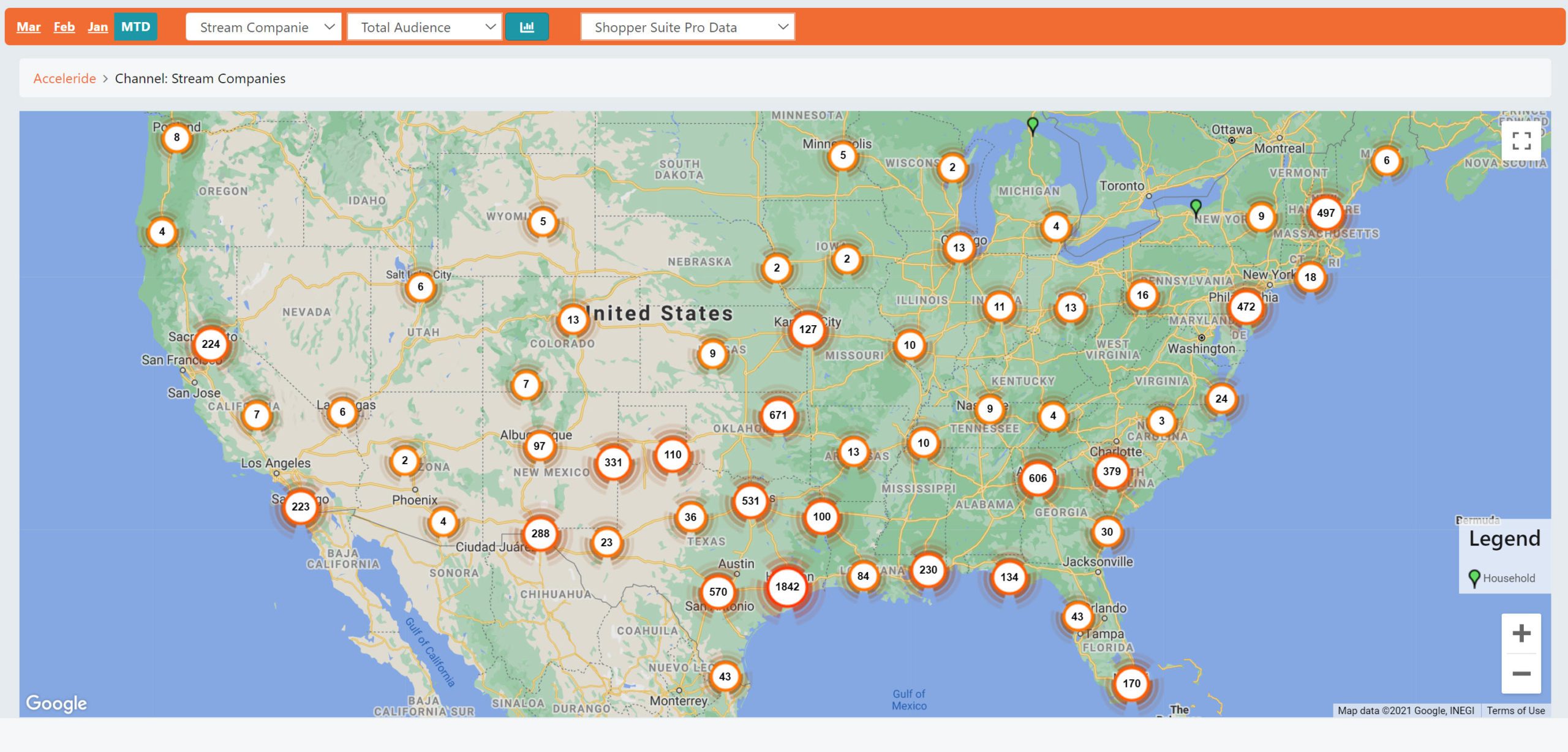Click the 43 cluster near Orlando

(x=1077, y=617)
